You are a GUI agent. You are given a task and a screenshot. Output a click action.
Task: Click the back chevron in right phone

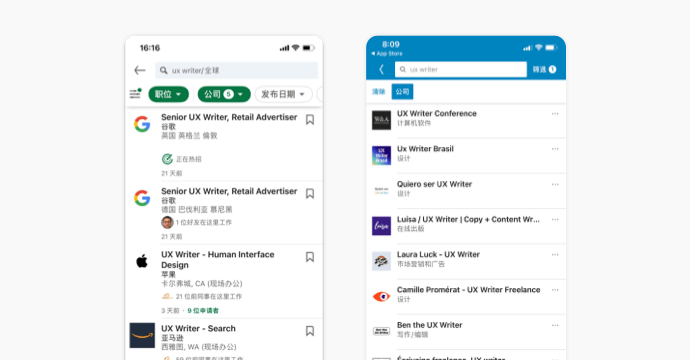(x=382, y=70)
